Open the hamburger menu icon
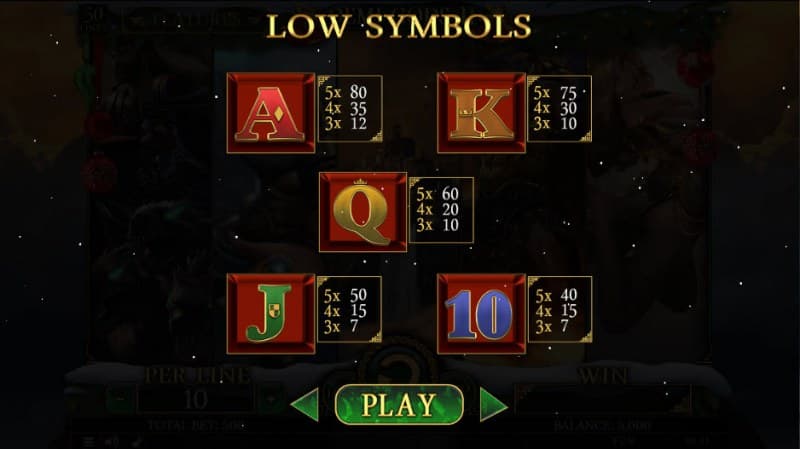The height and width of the screenshot is (449, 800). [89, 442]
